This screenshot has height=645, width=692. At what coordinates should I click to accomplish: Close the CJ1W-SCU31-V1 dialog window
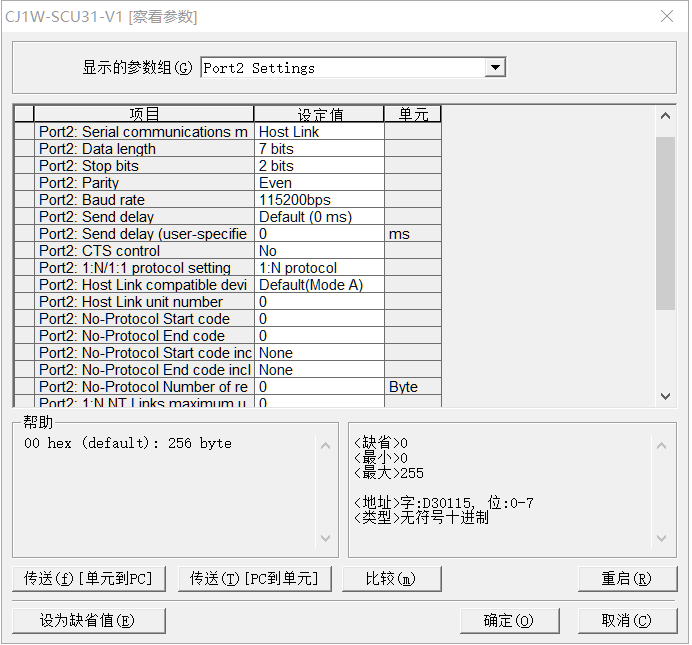click(667, 16)
